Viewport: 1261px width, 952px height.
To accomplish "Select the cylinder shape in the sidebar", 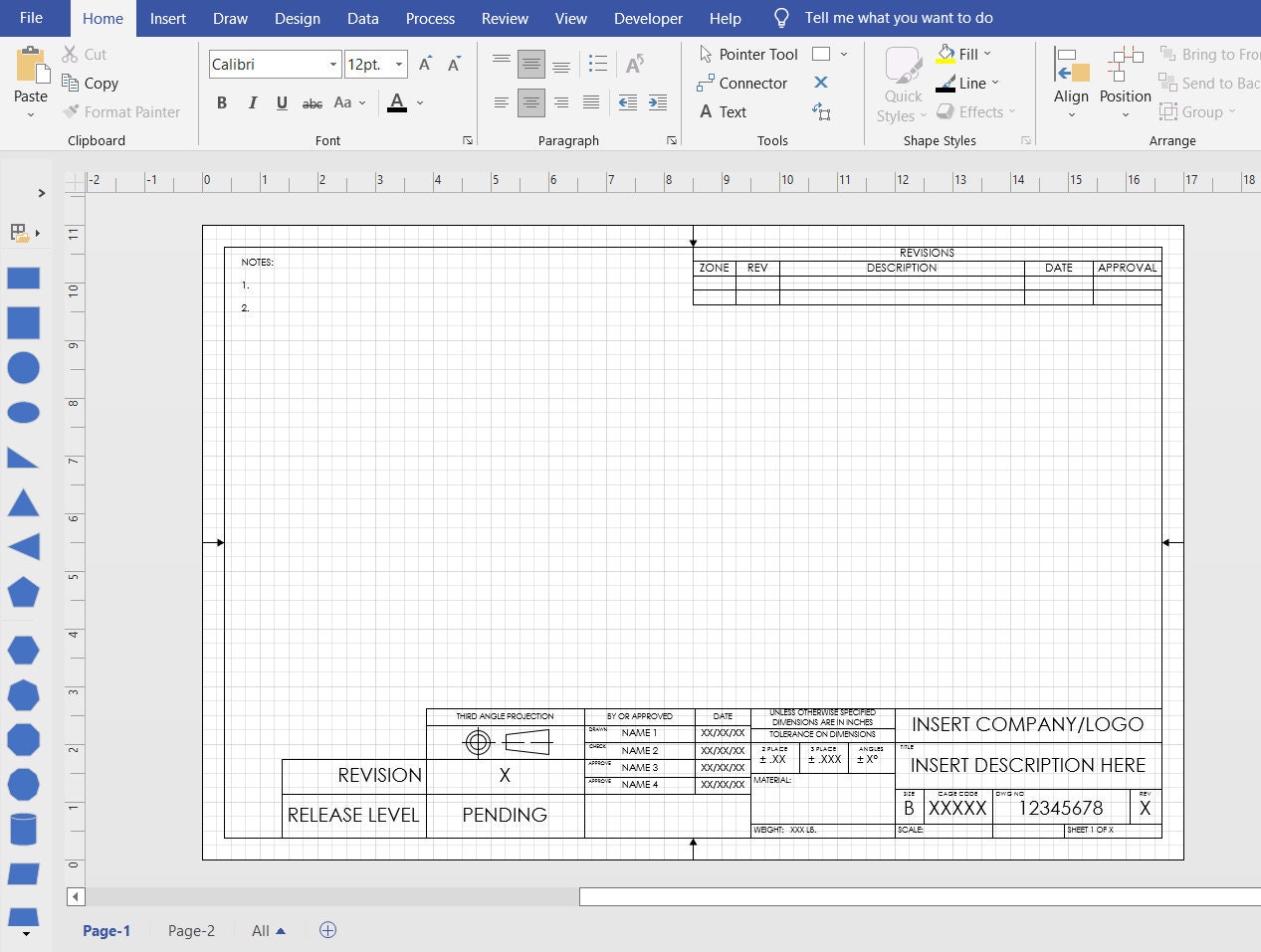I will [24, 829].
